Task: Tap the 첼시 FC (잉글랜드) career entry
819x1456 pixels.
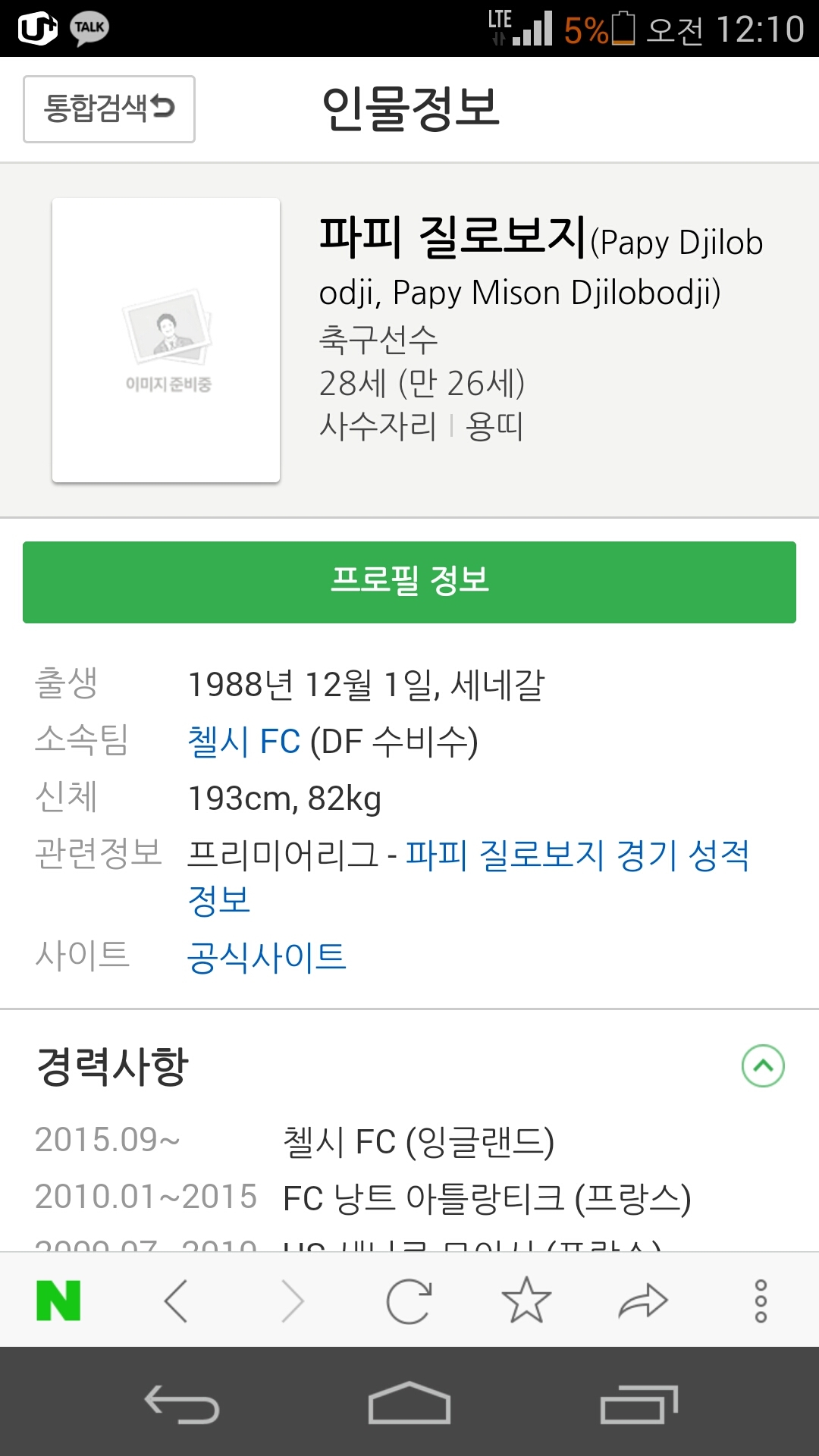Action: (x=418, y=1141)
